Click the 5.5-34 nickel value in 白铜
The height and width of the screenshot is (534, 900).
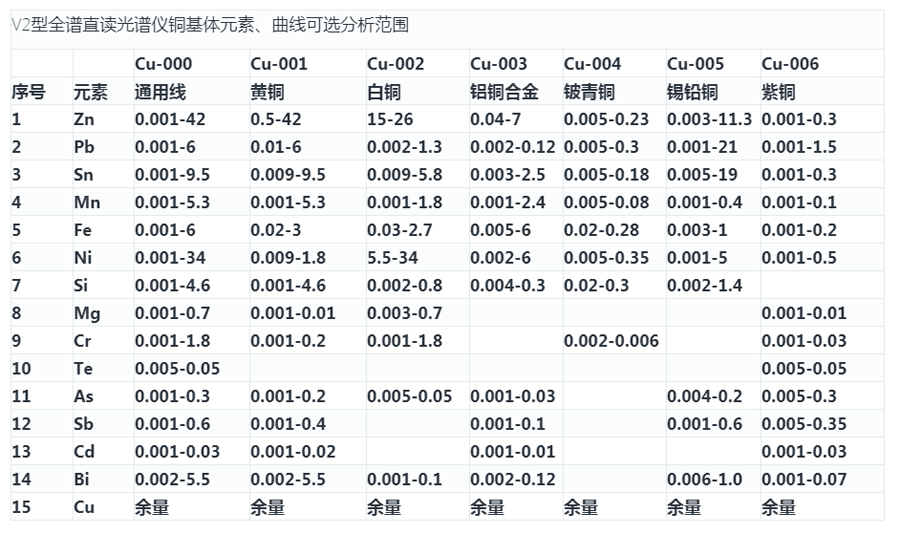tap(395, 258)
